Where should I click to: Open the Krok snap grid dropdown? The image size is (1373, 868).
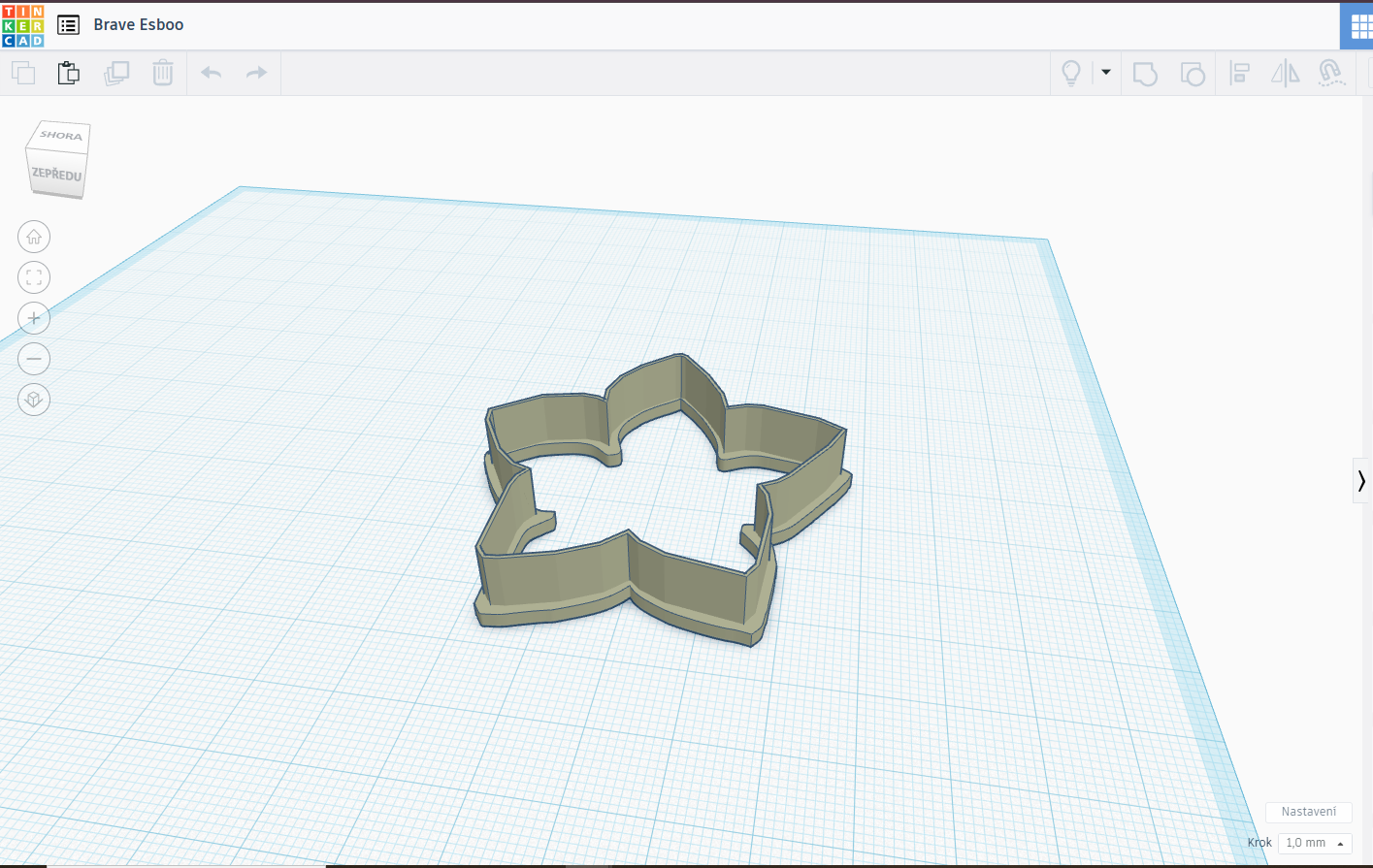(x=1315, y=843)
